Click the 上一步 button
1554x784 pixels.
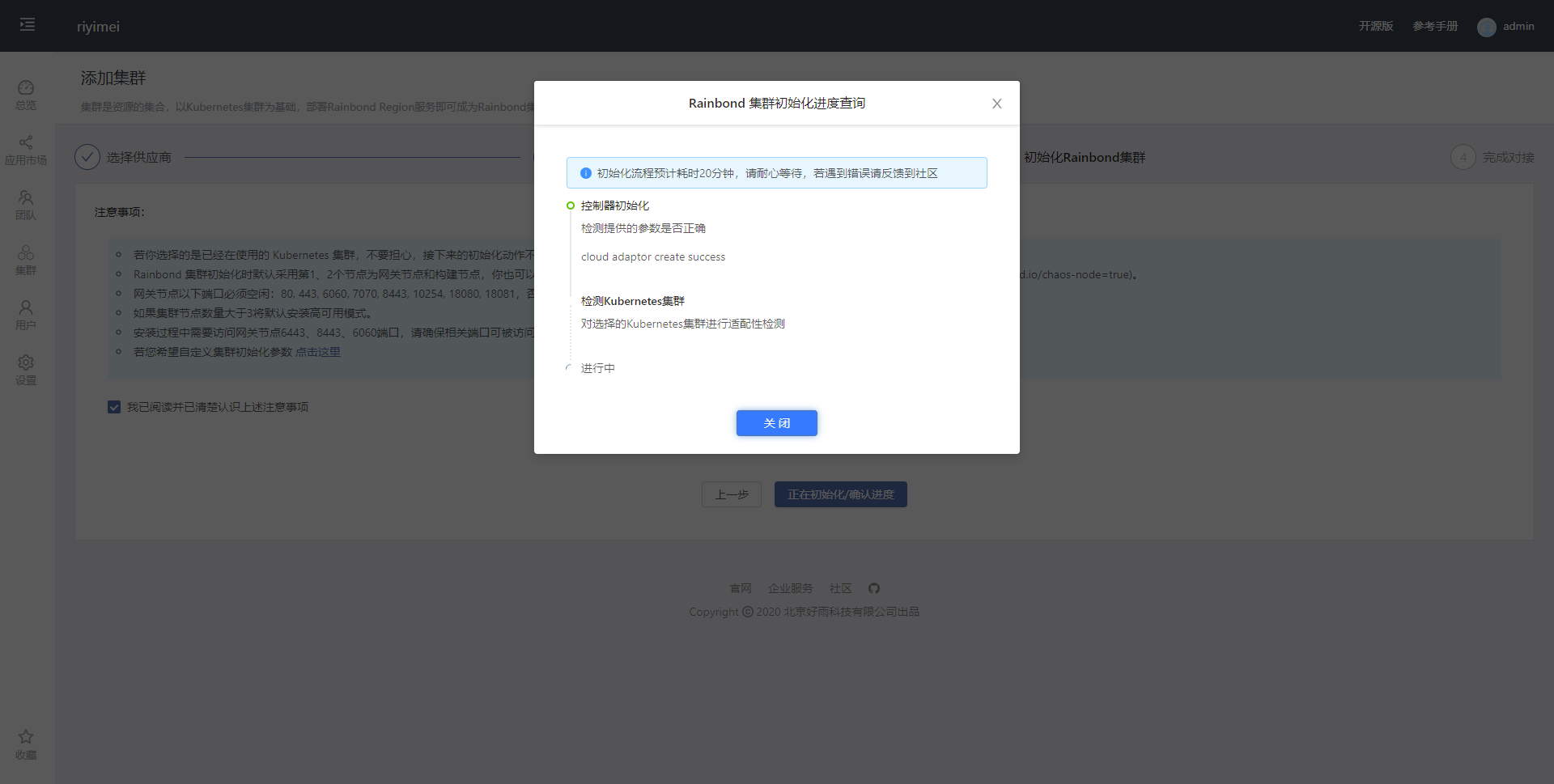732,494
